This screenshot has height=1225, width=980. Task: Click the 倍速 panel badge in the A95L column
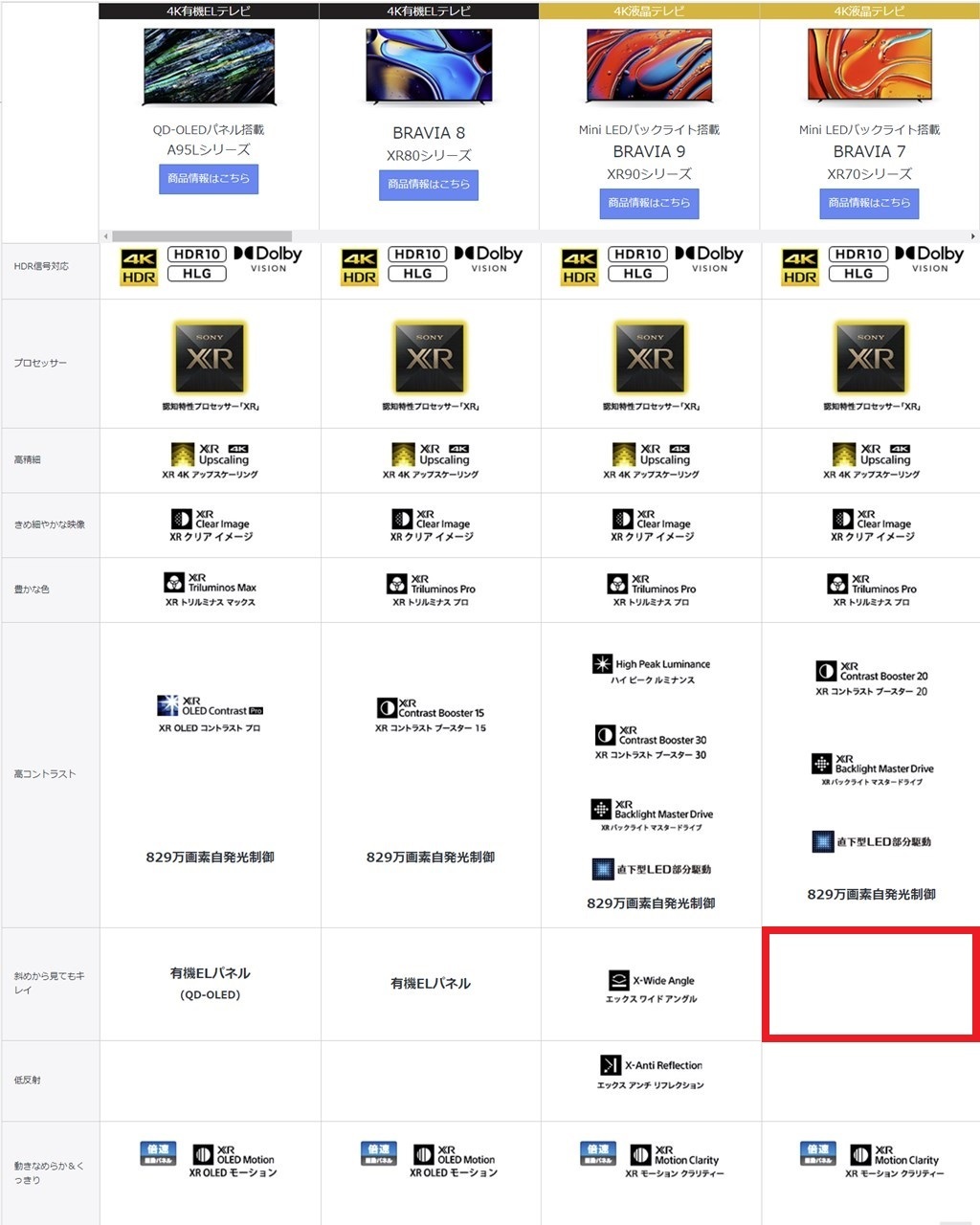tap(158, 1153)
